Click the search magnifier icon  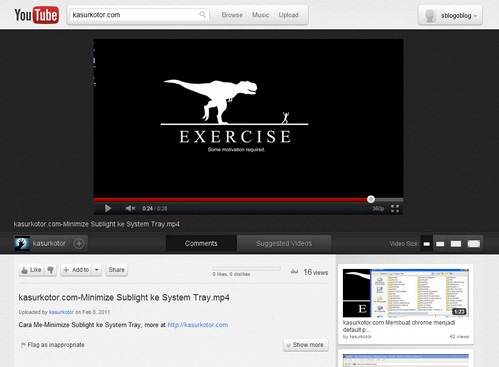202,14
